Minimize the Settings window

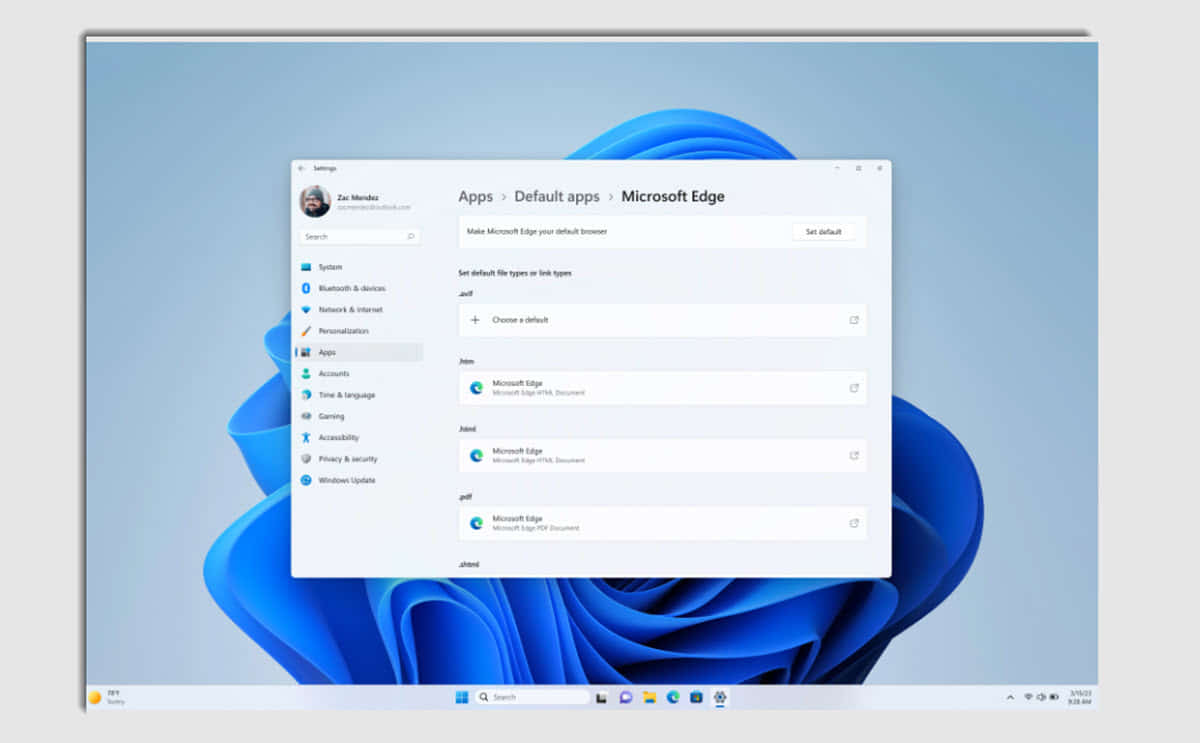pyautogui.click(x=837, y=168)
